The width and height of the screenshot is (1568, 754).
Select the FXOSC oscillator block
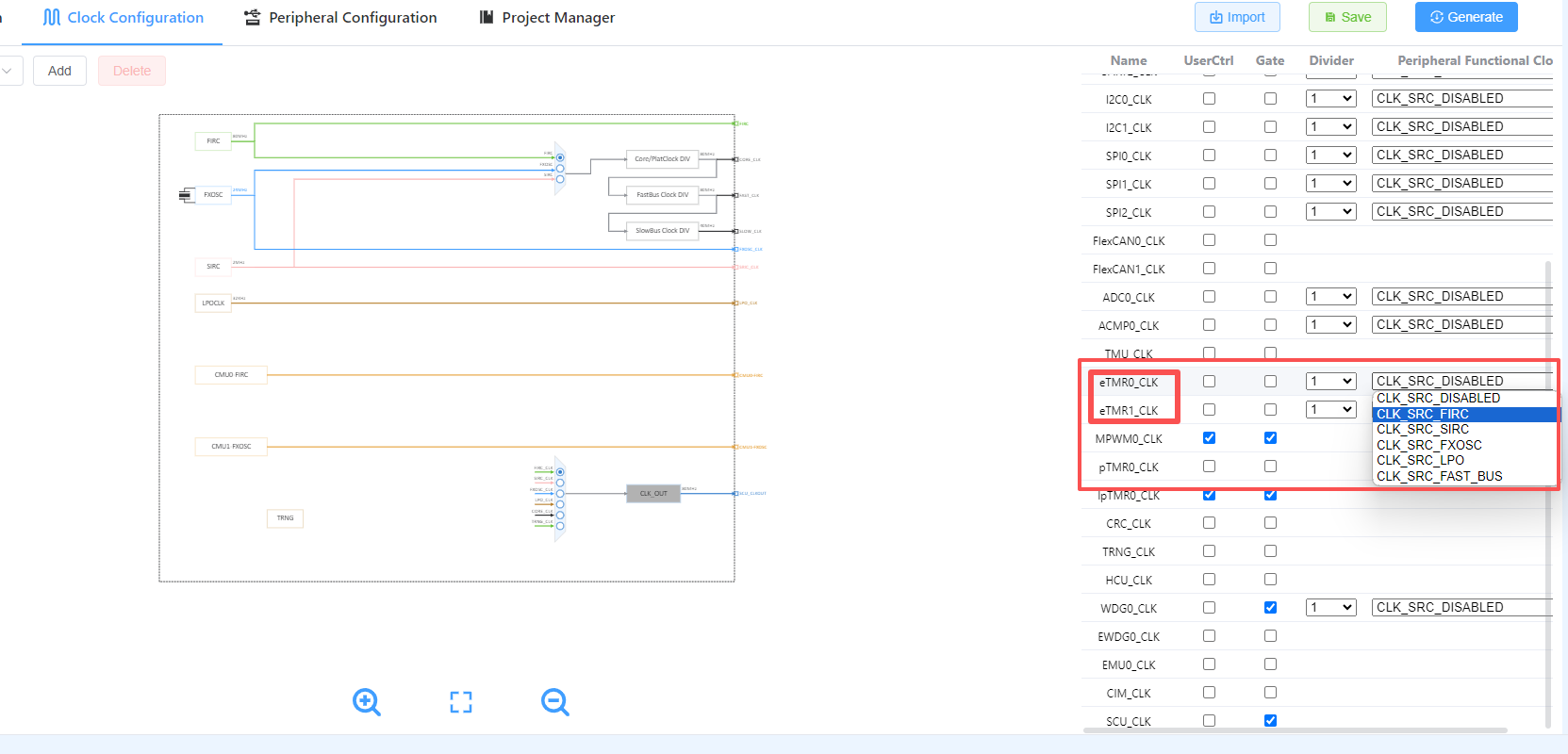coord(213,195)
